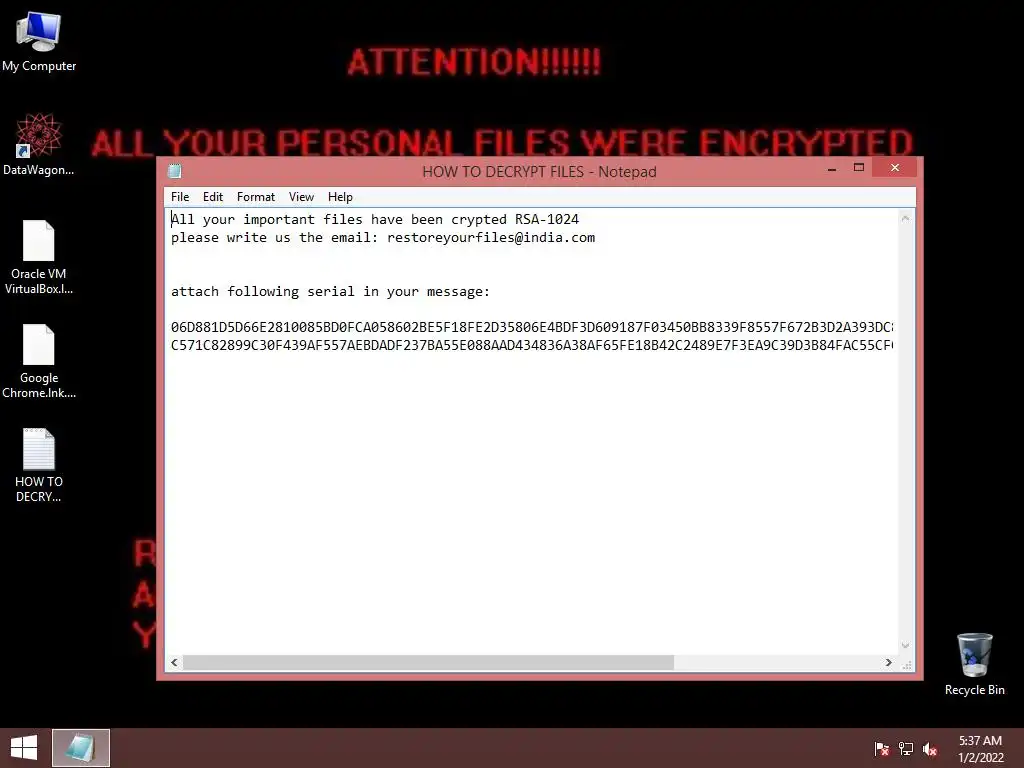
Task: Click the horizontal scrollbar right arrow
Action: pos(888,662)
